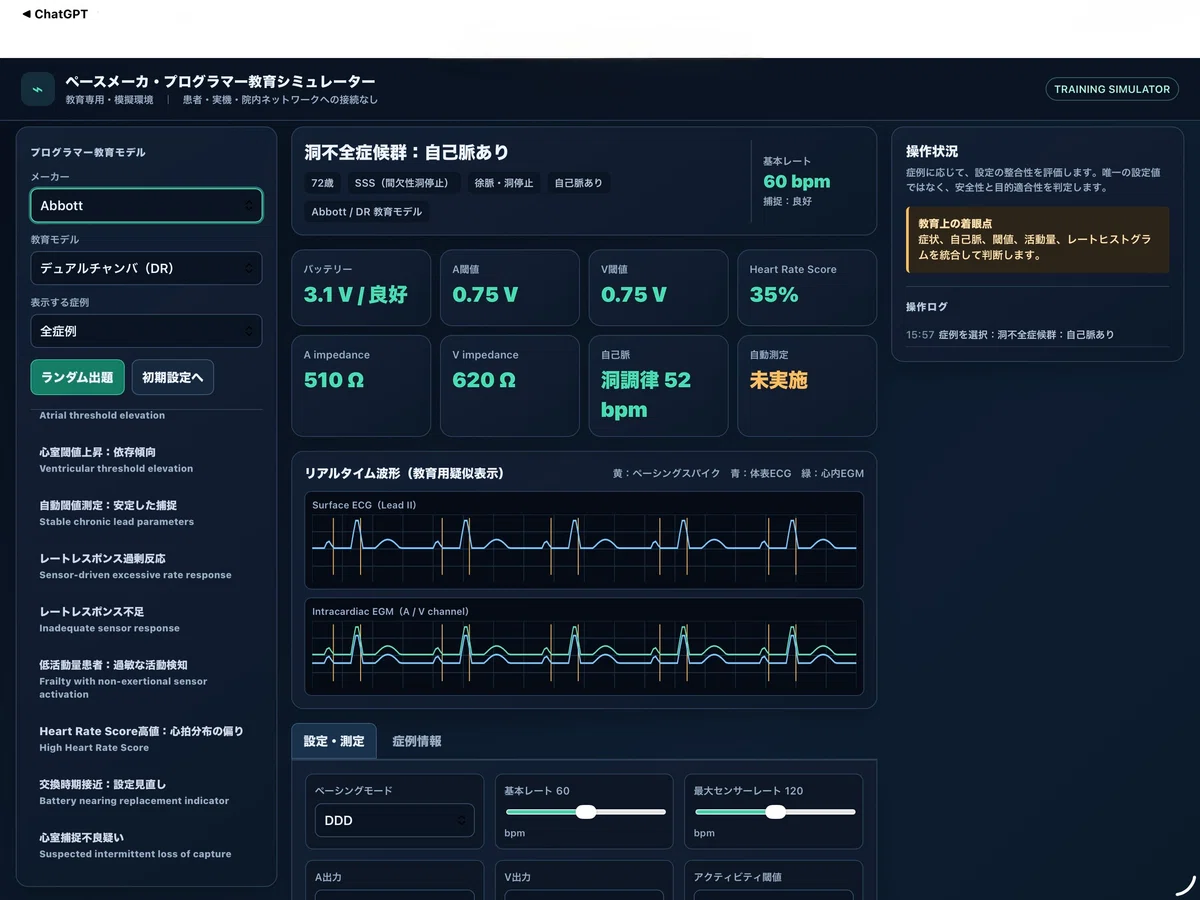Image resolution: width=1200 pixels, height=900 pixels.
Task: Click the A閾値 0.75 V card
Action: coord(510,287)
